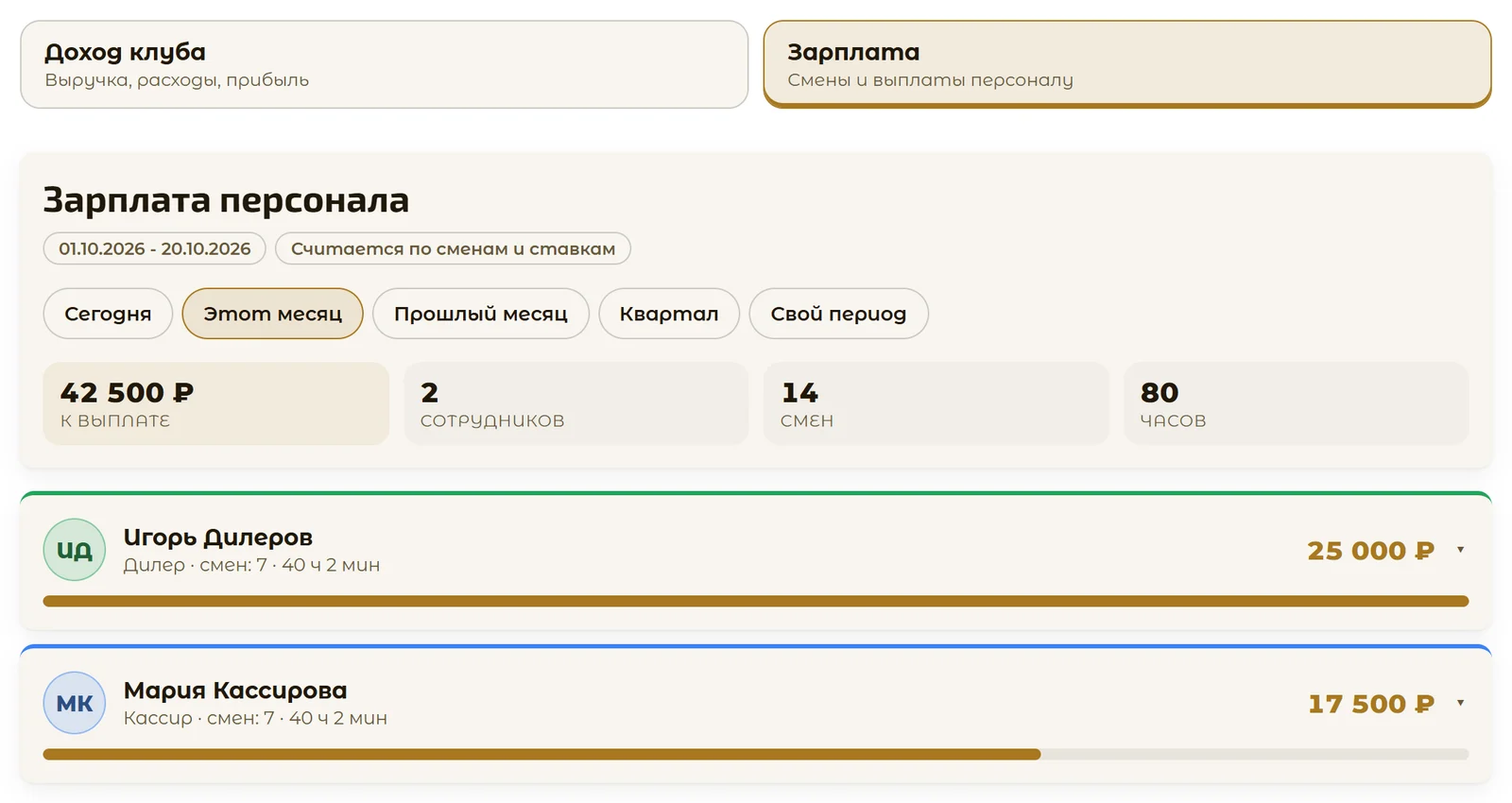The width and height of the screenshot is (1512, 803).
Task: Expand Игорь Дилеров salary details arrow
Action: tap(1460, 550)
